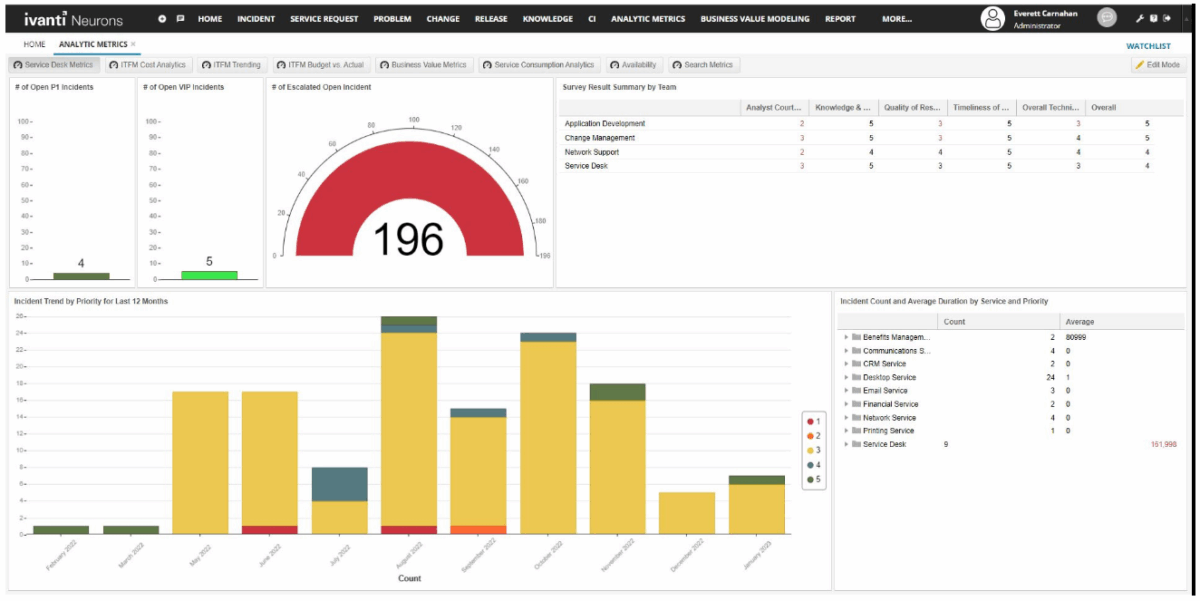The width and height of the screenshot is (1200, 601).
Task: Expand the Benefits Management service entry
Action: [x=845, y=338]
